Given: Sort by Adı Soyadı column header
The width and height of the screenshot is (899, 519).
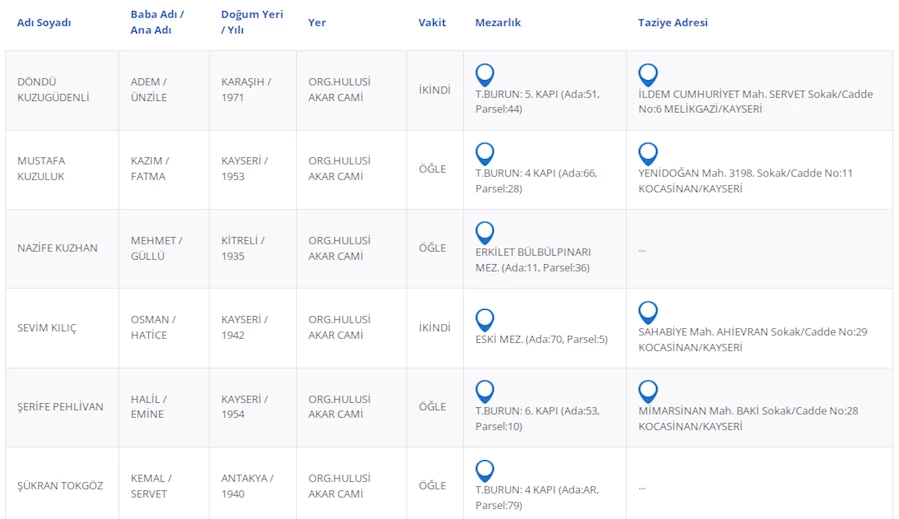Looking at the screenshot, I should (x=44, y=23).
